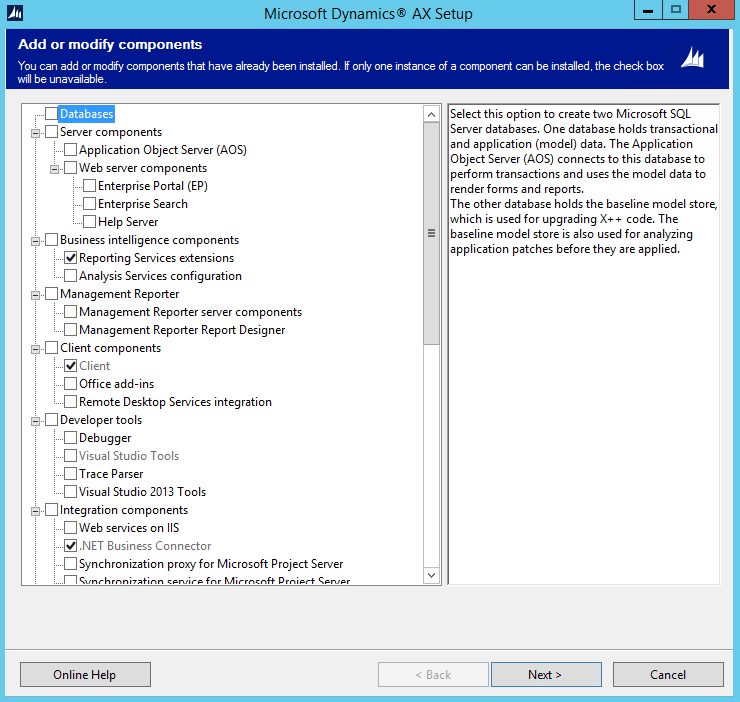Check the Management Reporter parent checkbox

(51, 294)
